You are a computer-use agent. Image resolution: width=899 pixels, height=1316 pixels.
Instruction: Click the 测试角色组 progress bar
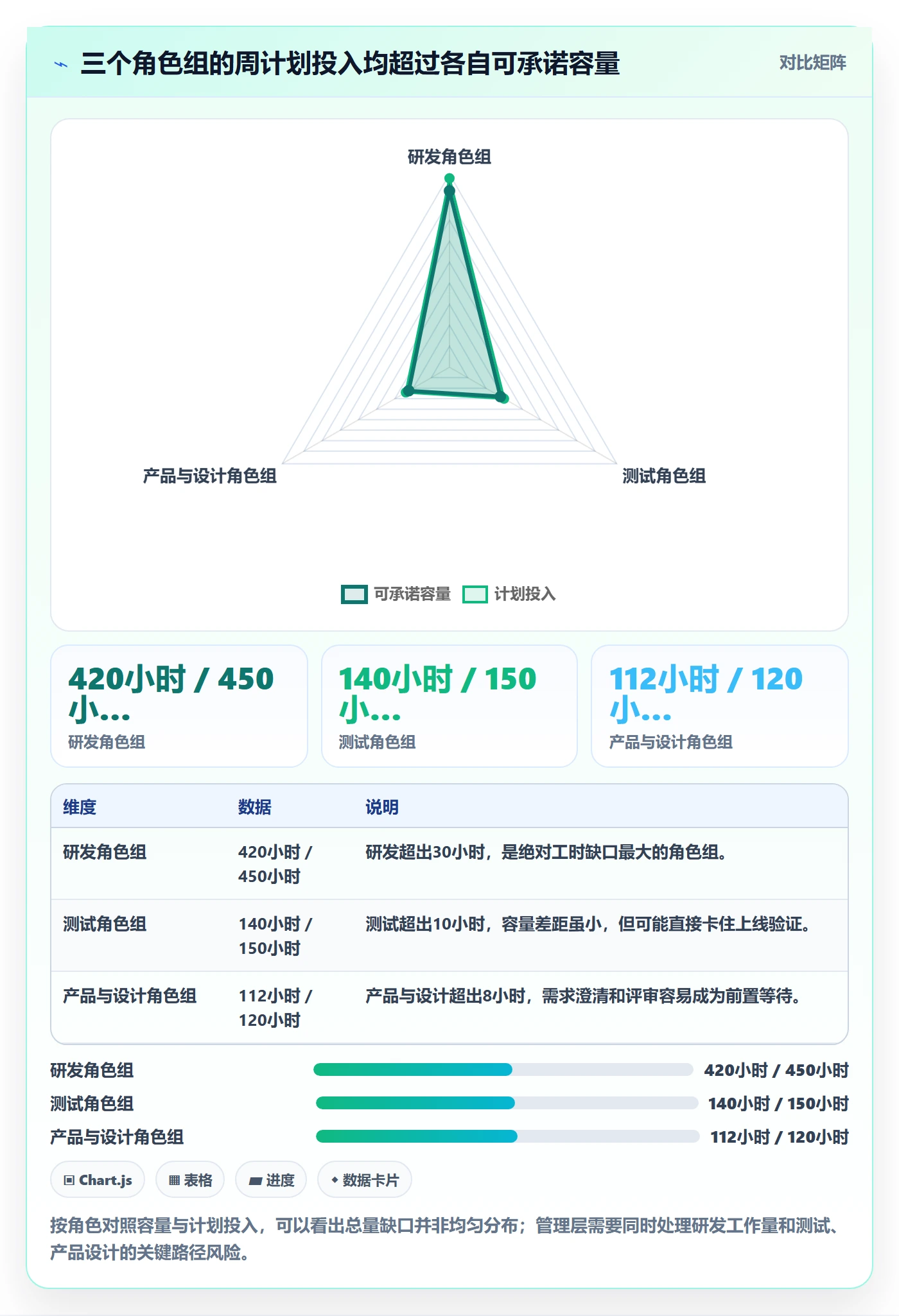(x=507, y=1103)
